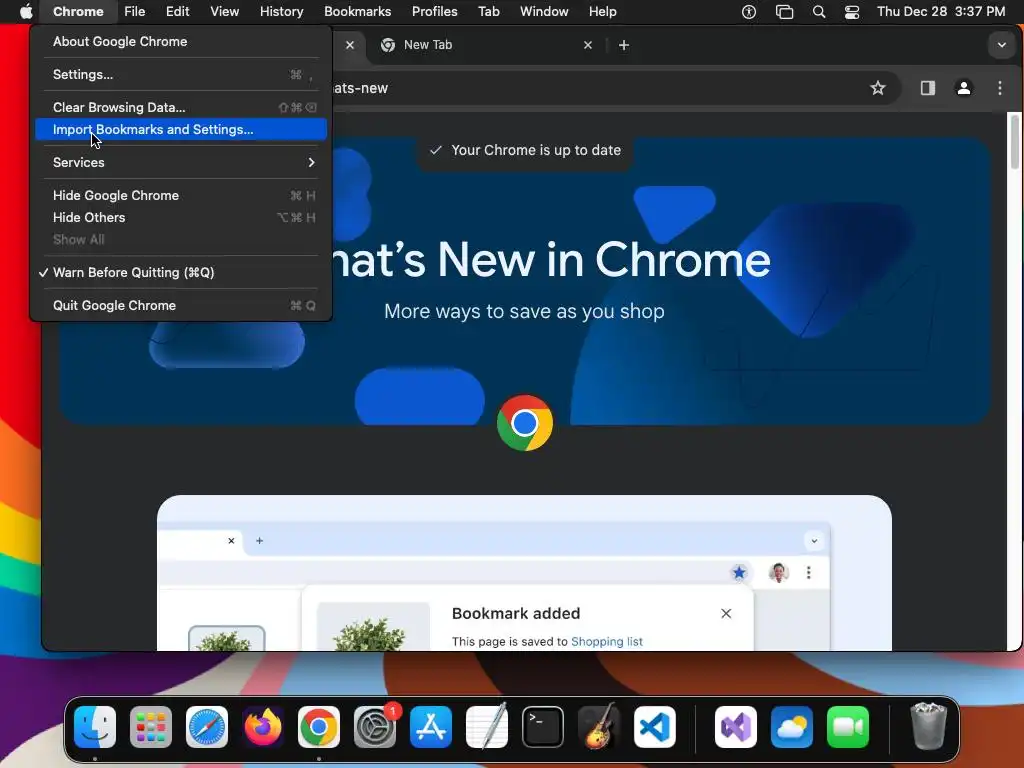The width and height of the screenshot is (1024, 768).
Task: Open the Window menu
Action: pyautogui.click(x=544, y=11)
